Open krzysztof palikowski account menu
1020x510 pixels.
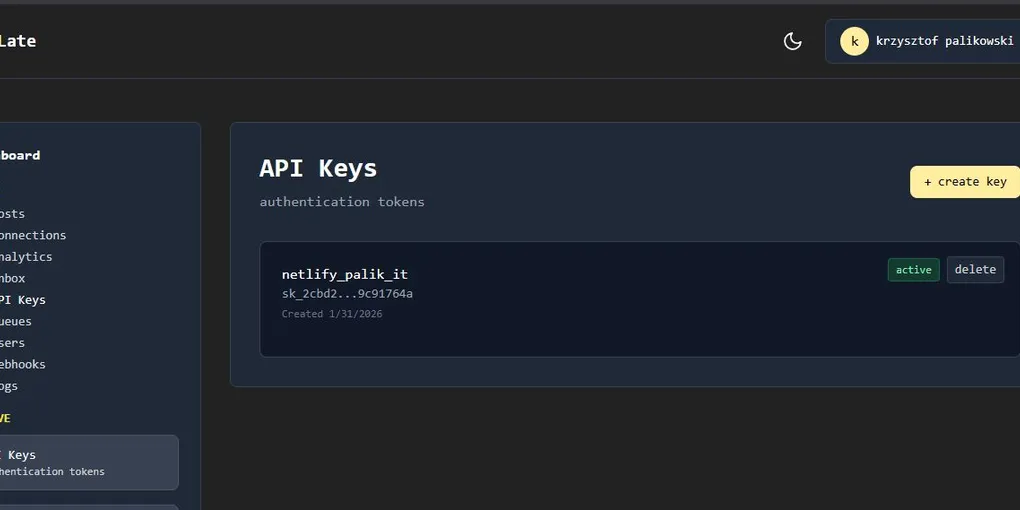click(922, 42)
